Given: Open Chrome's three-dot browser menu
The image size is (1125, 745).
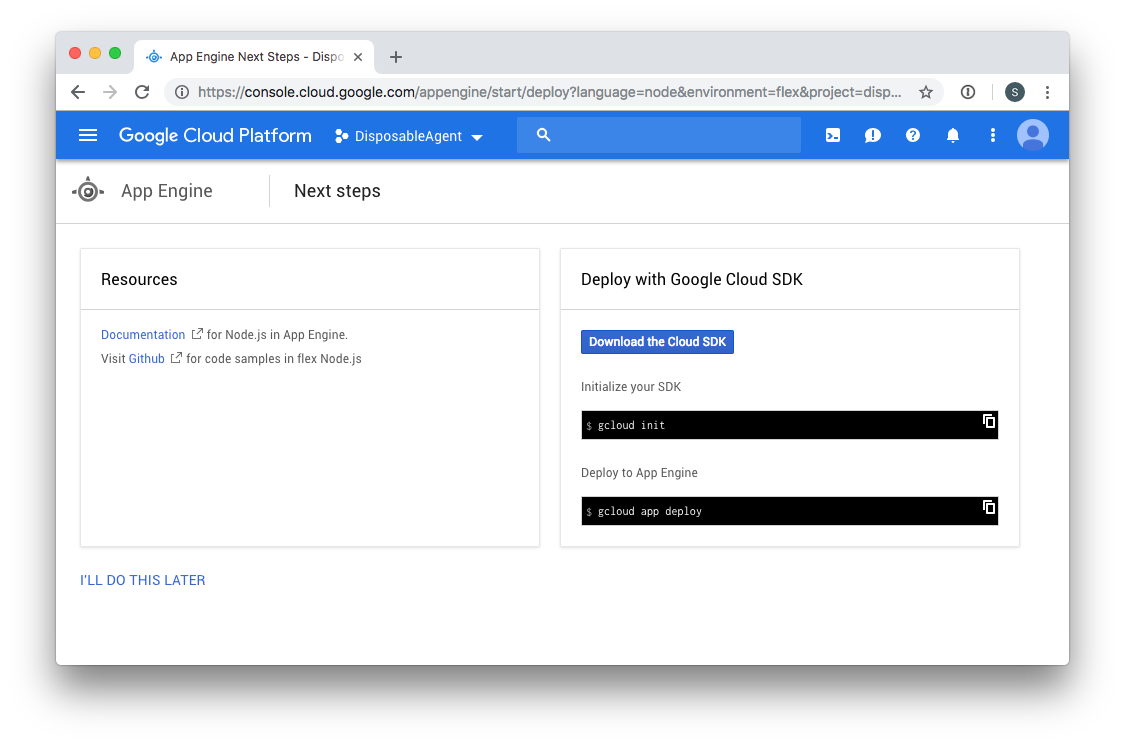Looking at the screenshot, I should (x=1047, y=92).
